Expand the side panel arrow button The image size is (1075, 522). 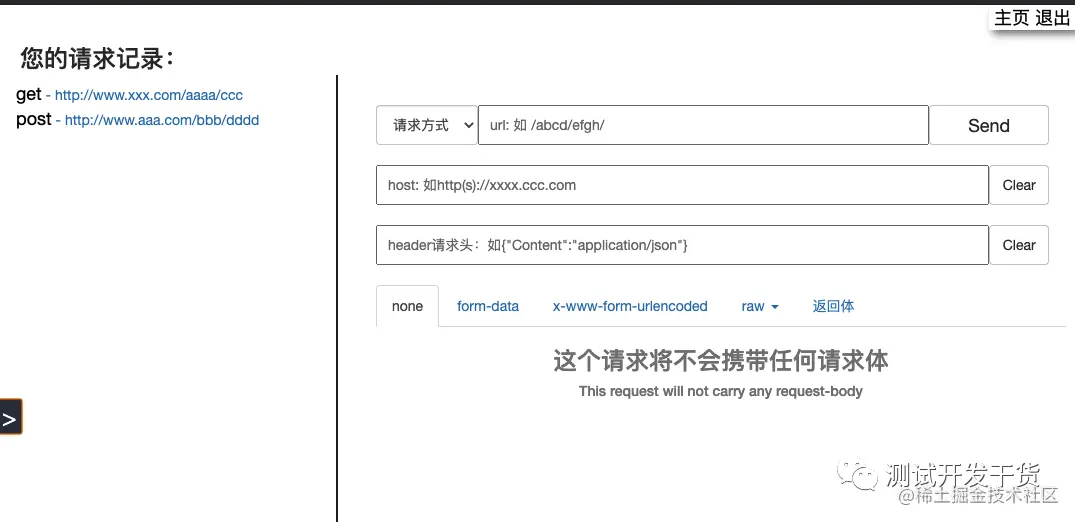pos(10,417)
